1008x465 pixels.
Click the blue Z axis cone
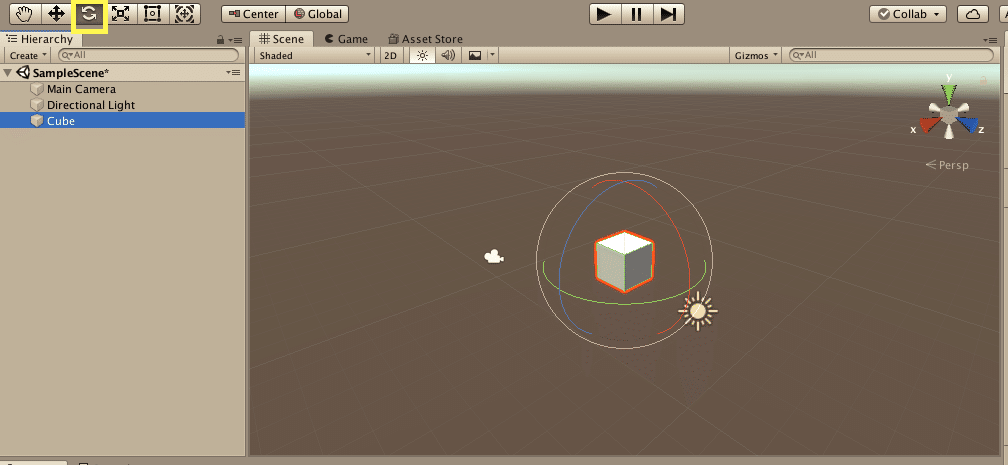(x=967, y=124)
